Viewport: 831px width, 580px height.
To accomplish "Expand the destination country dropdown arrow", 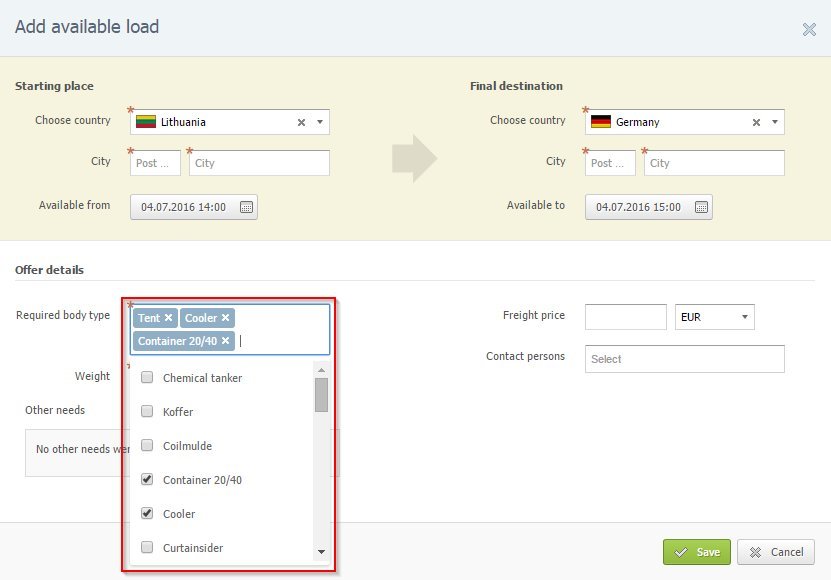I will (x=775, y=123).
